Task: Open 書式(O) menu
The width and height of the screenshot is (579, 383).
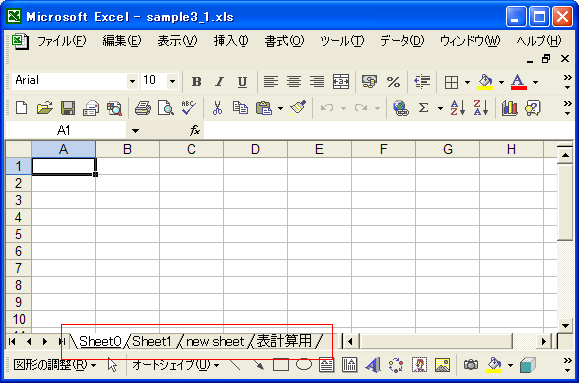Action: tap(284, 41)
